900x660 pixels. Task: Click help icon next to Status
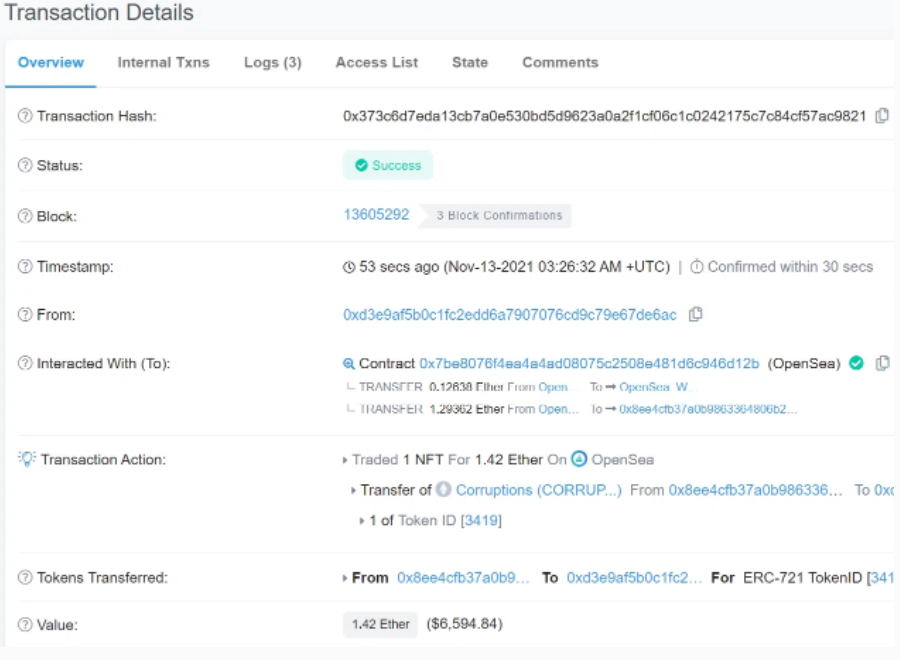click(25, 165)
